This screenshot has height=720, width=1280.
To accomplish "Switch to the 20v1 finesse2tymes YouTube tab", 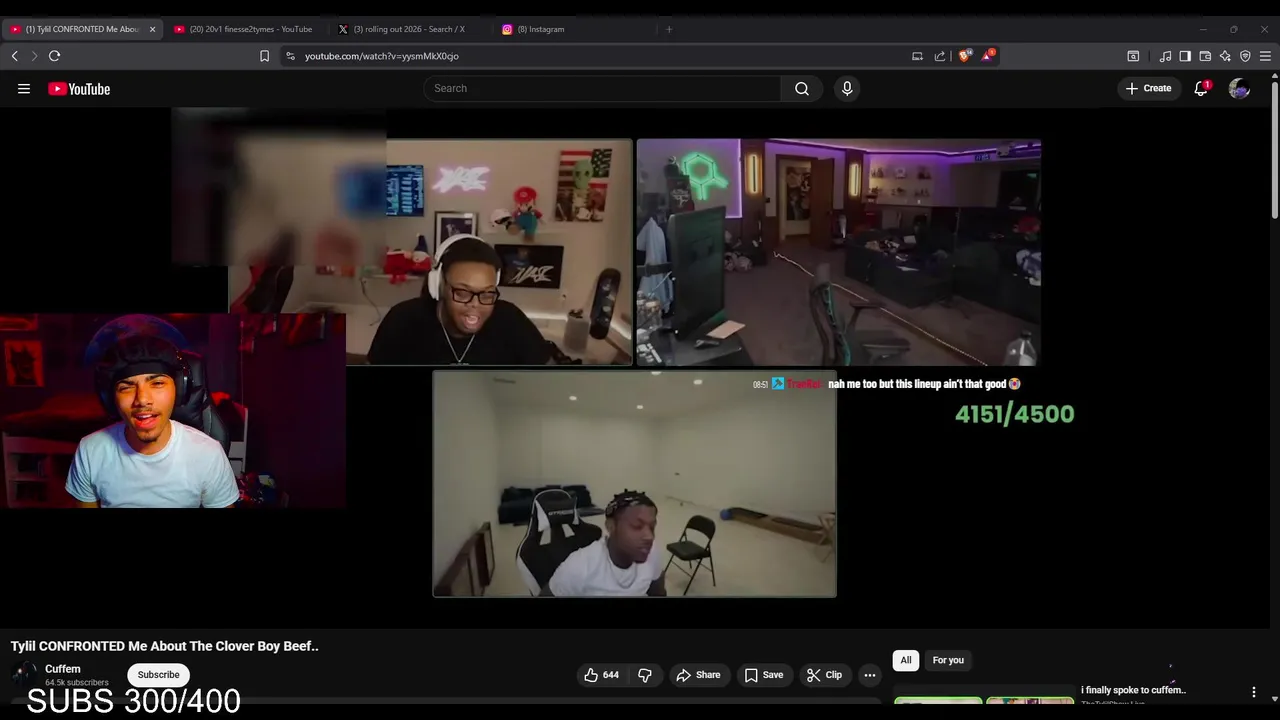I will click(x=243, y=29).
